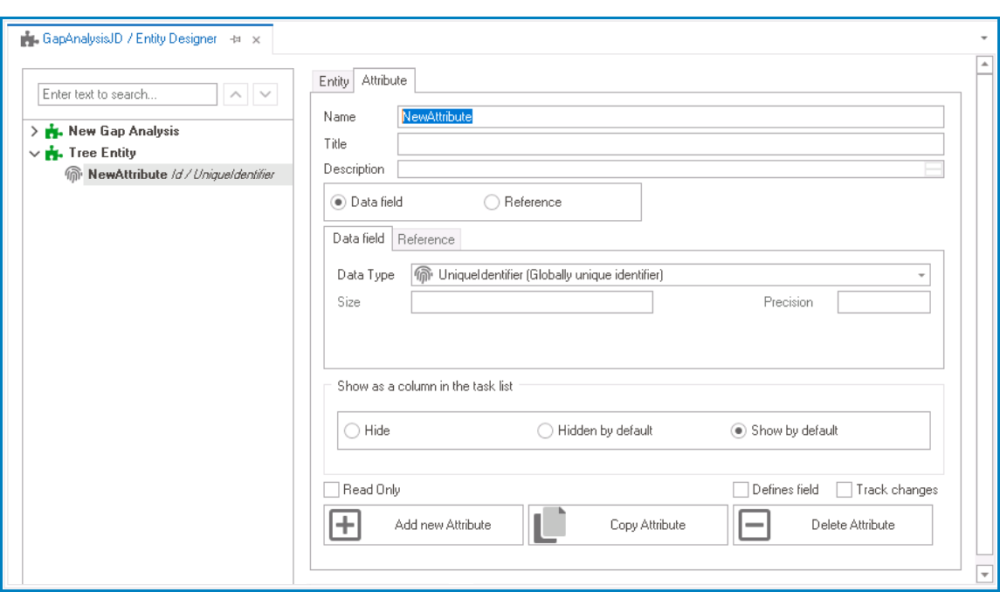Screen dimensions: 1000x592
Task: Click the pin icon on the document tab
Action: [x=235, y=39]
